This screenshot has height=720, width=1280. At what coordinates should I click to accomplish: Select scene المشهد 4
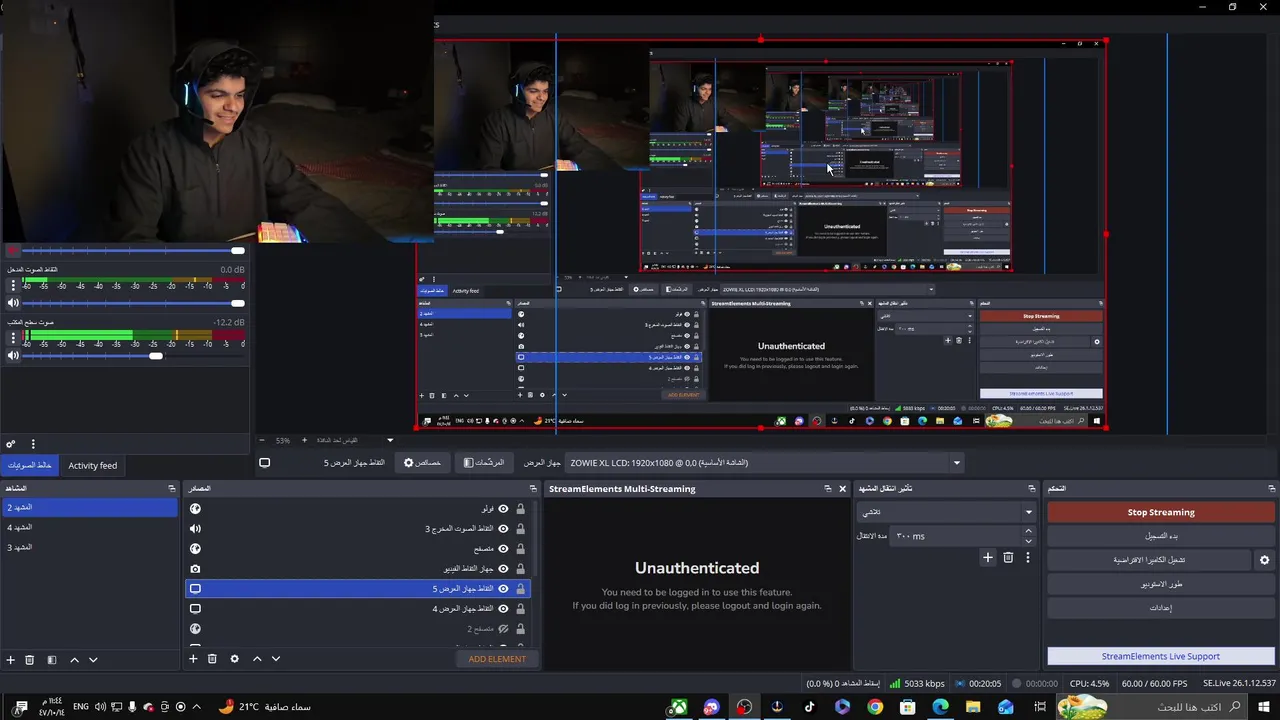(89, 527)
